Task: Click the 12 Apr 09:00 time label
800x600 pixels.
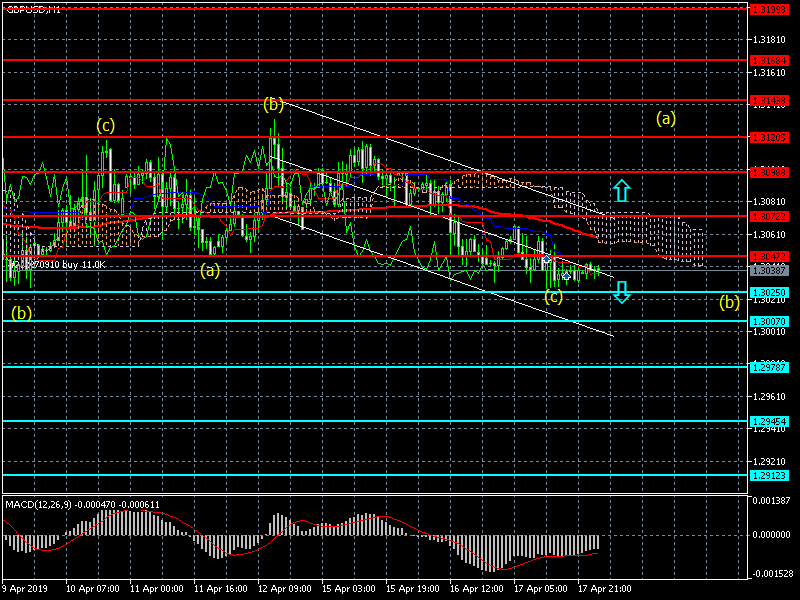Action: [284, 589]
